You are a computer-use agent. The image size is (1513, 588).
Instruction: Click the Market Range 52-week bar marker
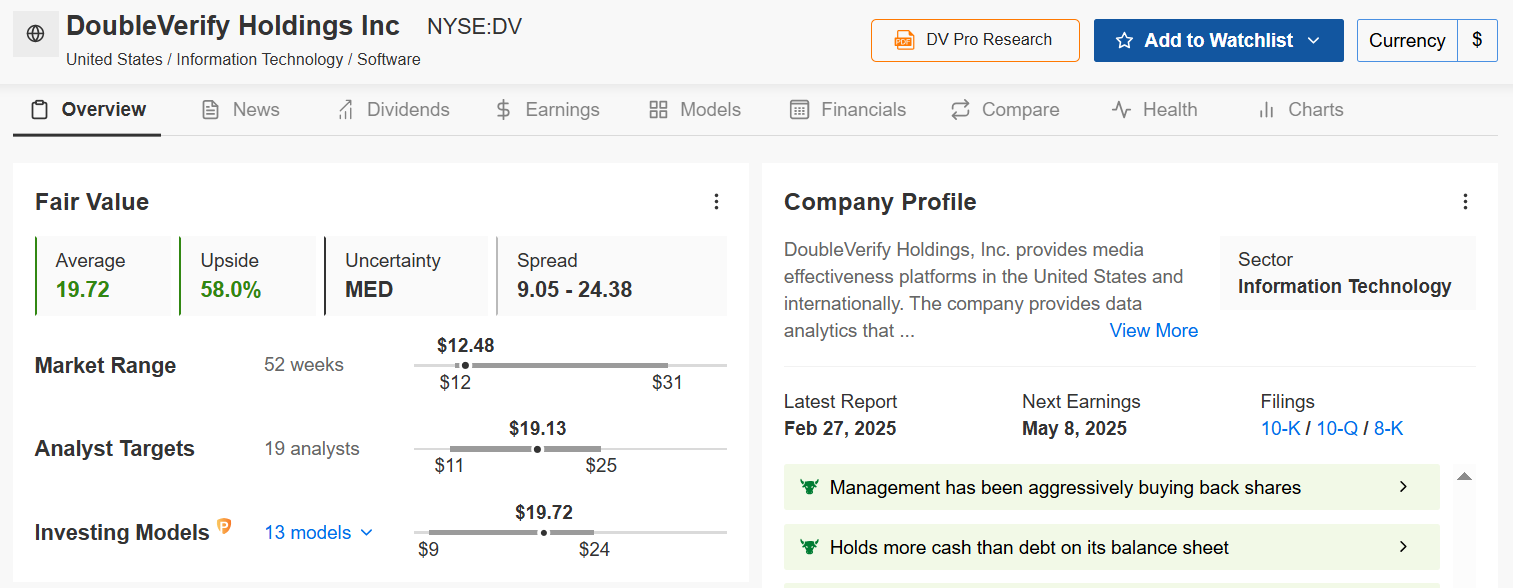click(x=465, y=366)
